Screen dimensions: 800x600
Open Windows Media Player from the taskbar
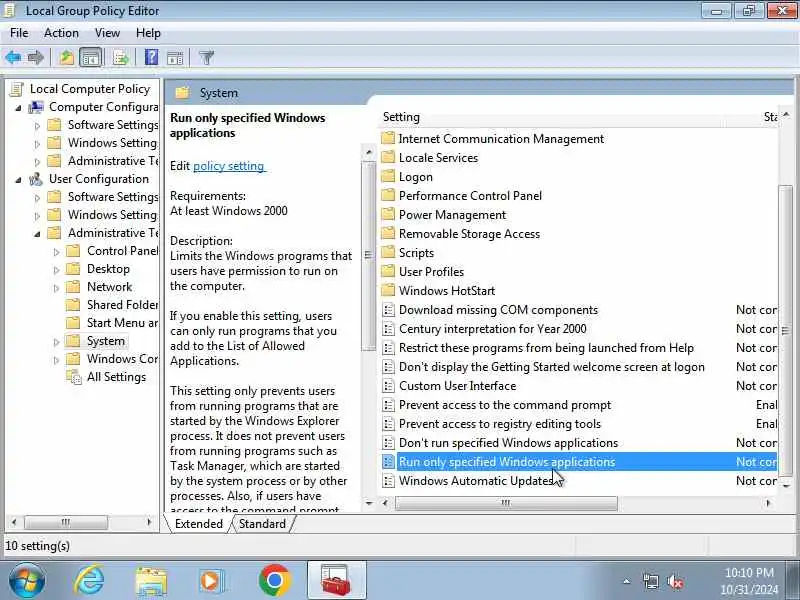(211, 581)
